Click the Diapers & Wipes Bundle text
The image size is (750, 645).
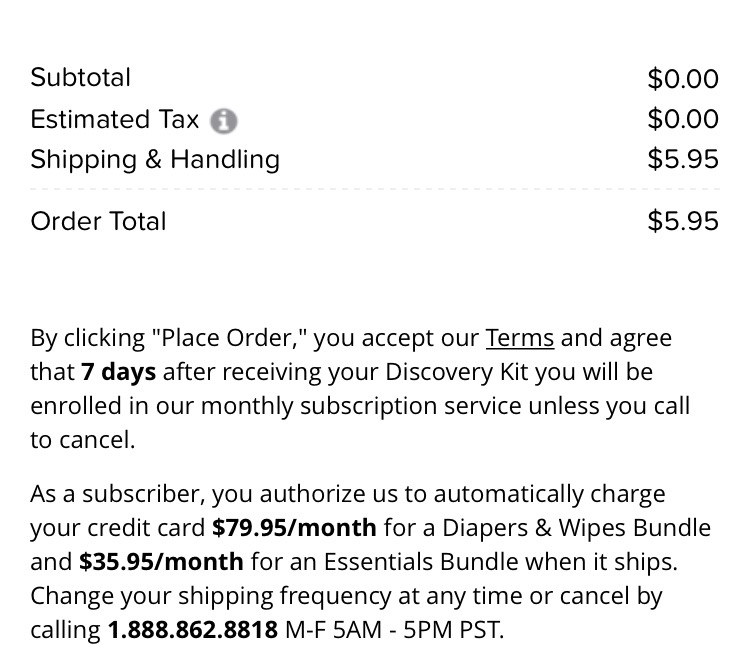(x=576, y=528)
